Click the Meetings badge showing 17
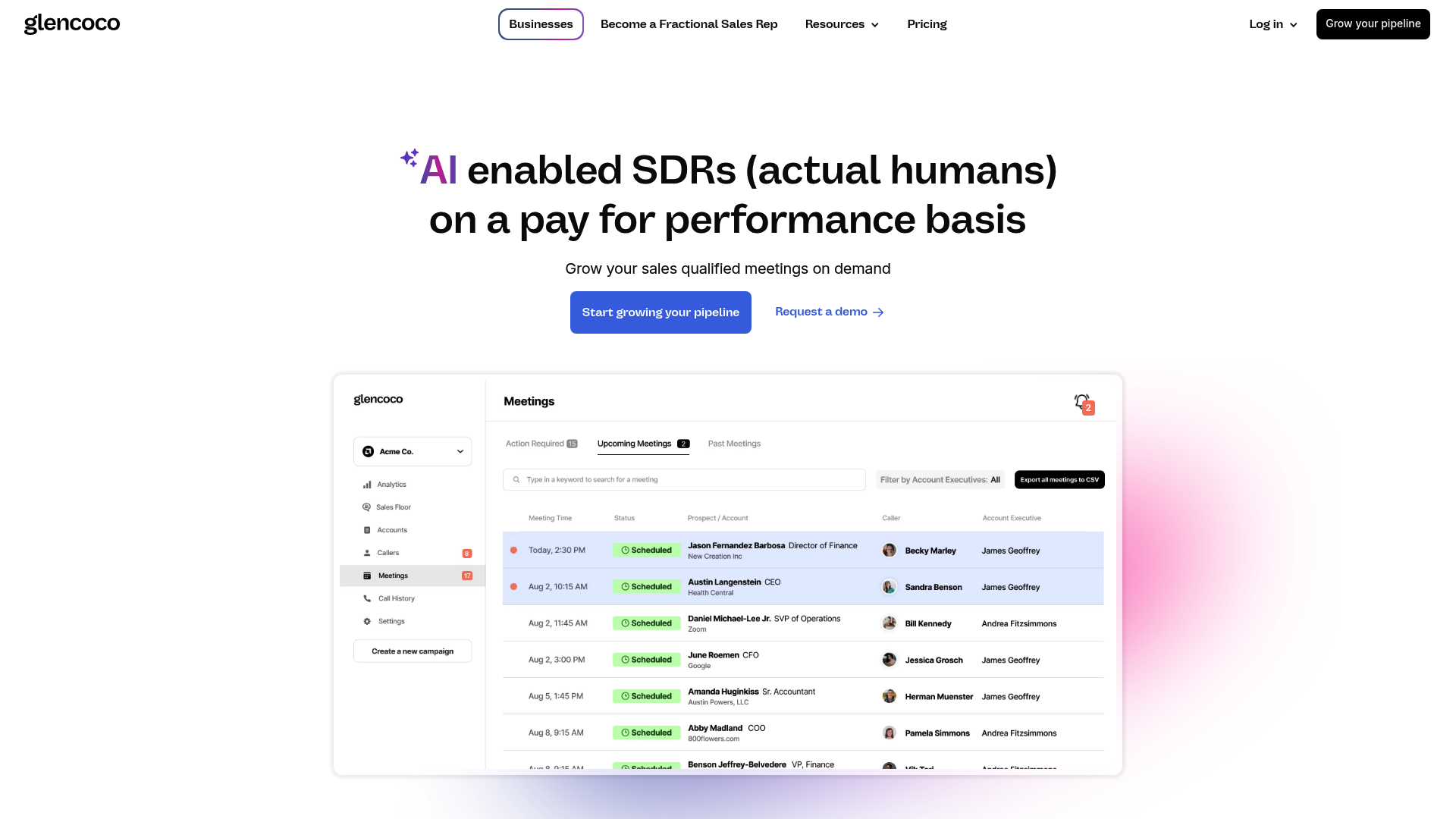 click(x=467, y=576)
